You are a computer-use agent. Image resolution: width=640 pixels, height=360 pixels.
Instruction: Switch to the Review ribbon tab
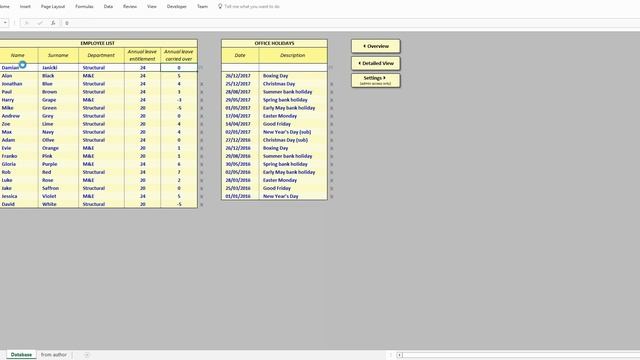coord(130,7)
